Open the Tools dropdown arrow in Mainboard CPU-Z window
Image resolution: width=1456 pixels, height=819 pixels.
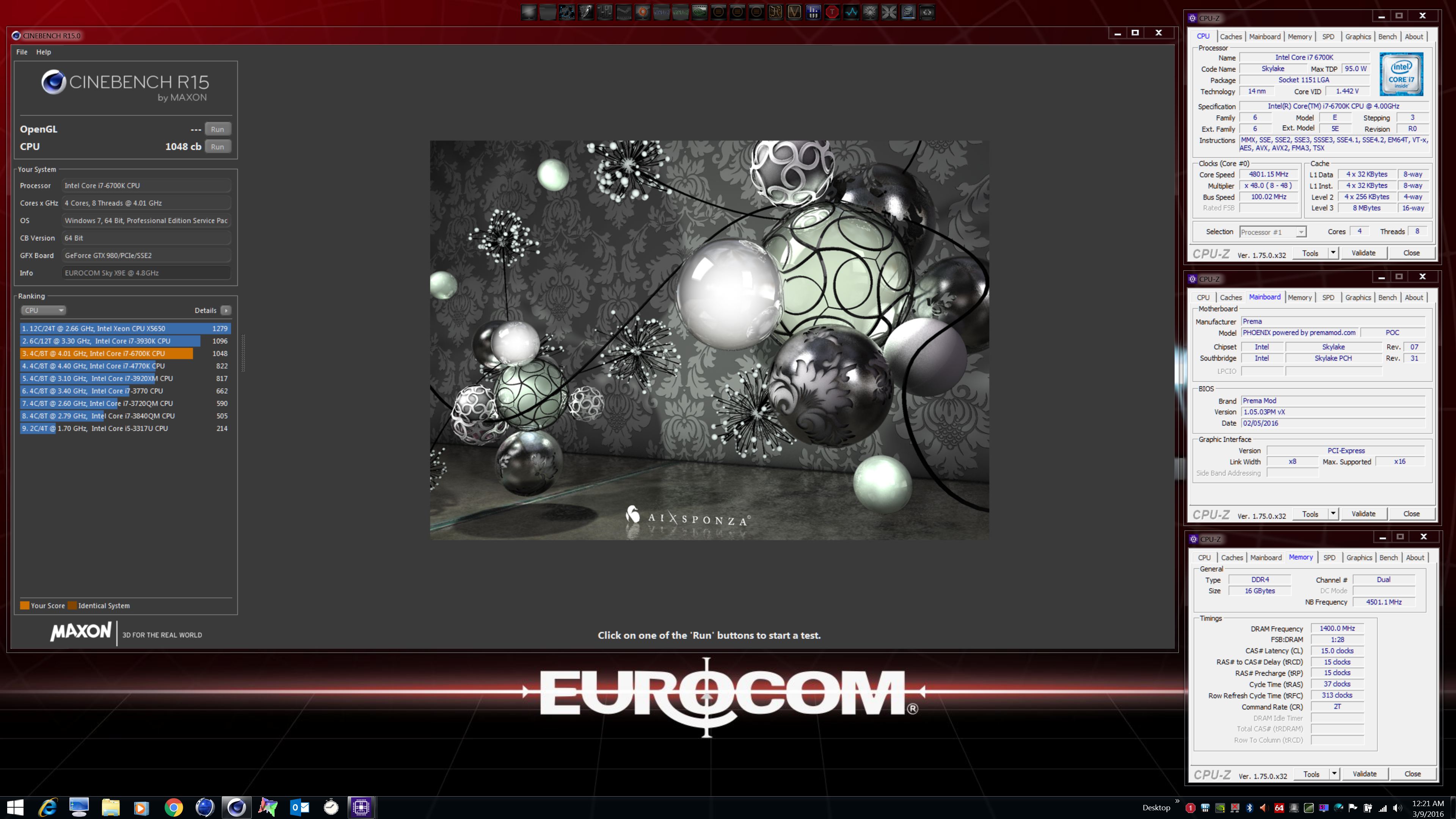pos(1333,513)
